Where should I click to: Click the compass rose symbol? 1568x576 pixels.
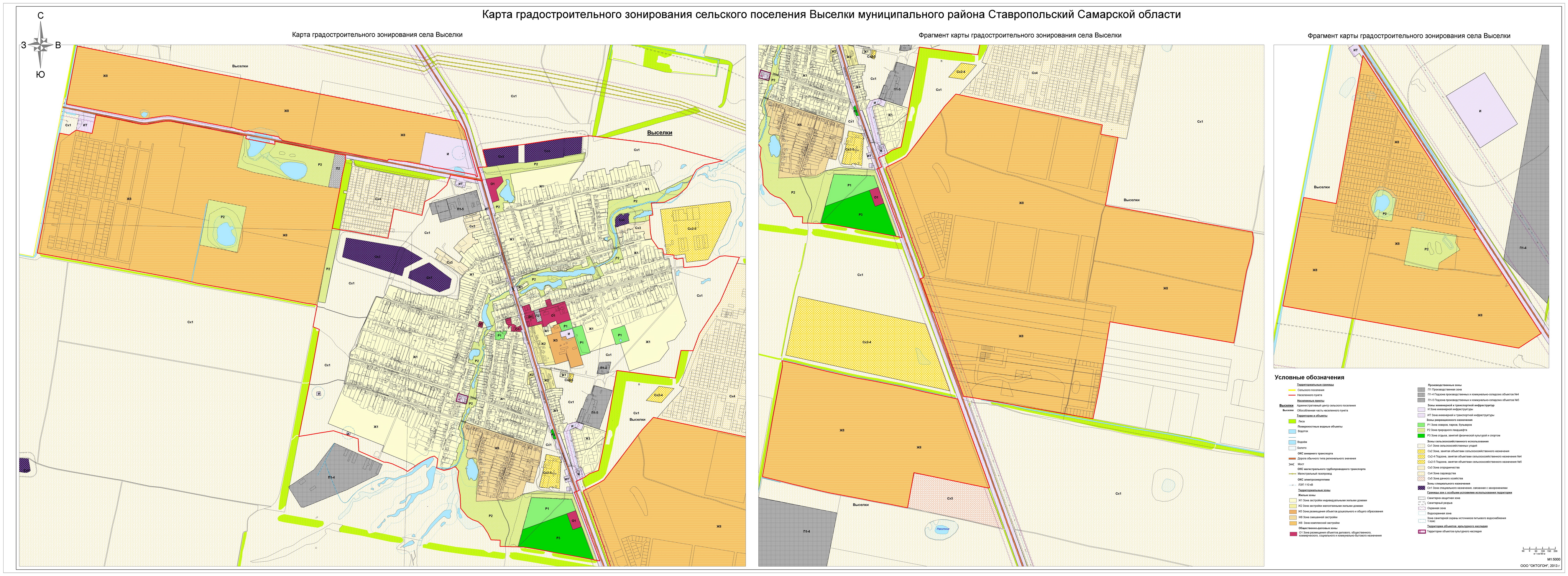[x=41, y=45]
